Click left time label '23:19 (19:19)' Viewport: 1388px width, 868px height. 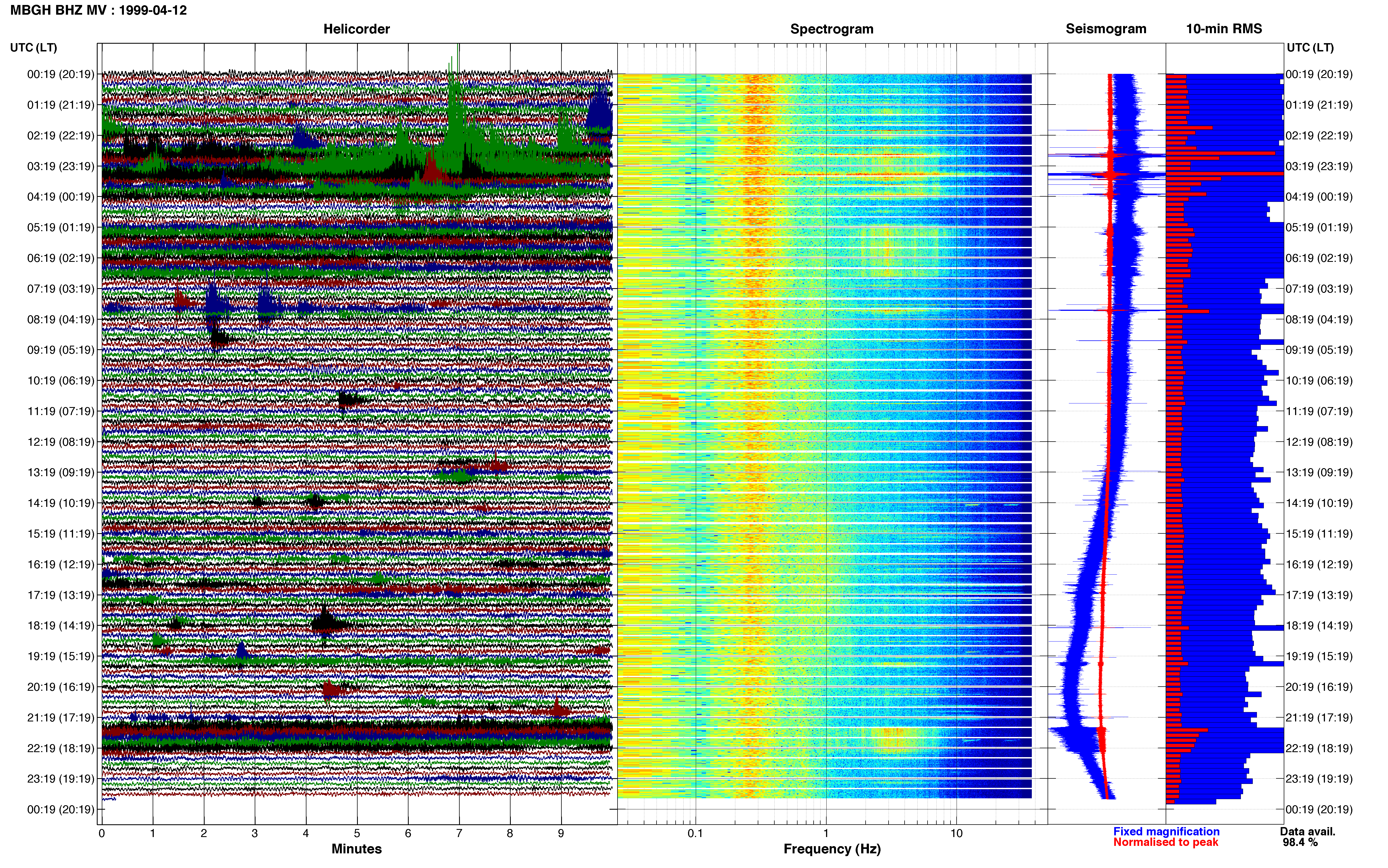[61, 779]
